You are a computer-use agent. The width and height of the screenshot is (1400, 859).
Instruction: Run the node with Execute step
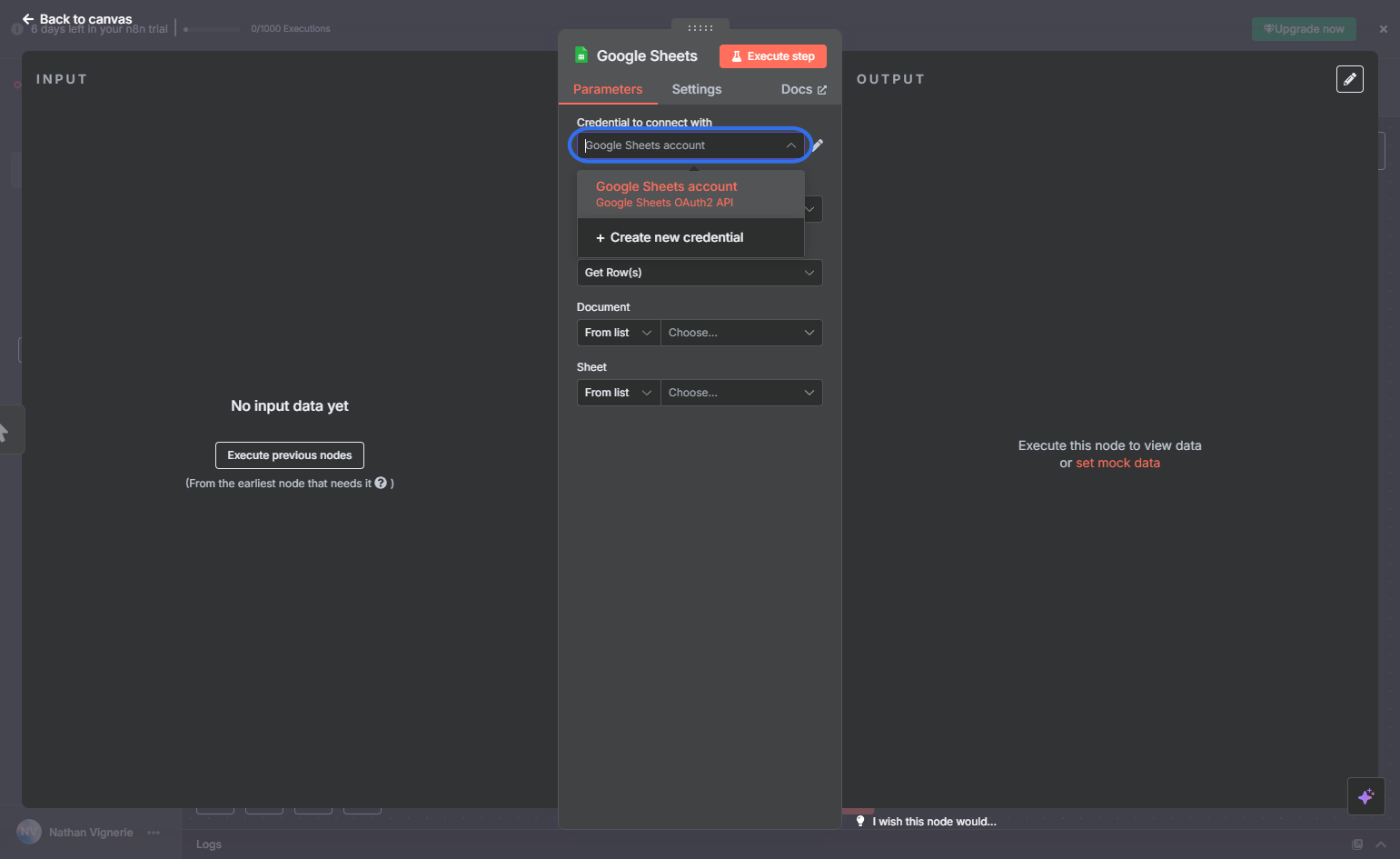[x=773, y=56]
